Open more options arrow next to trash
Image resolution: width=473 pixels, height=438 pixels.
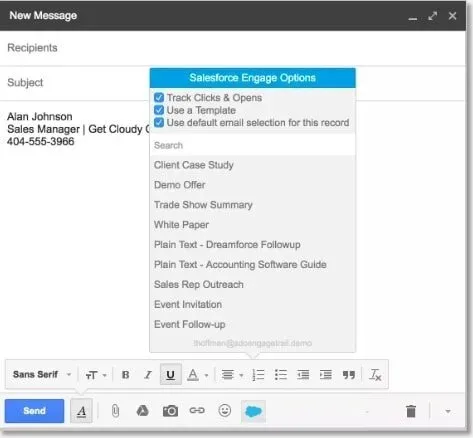(x=448, y=411)
